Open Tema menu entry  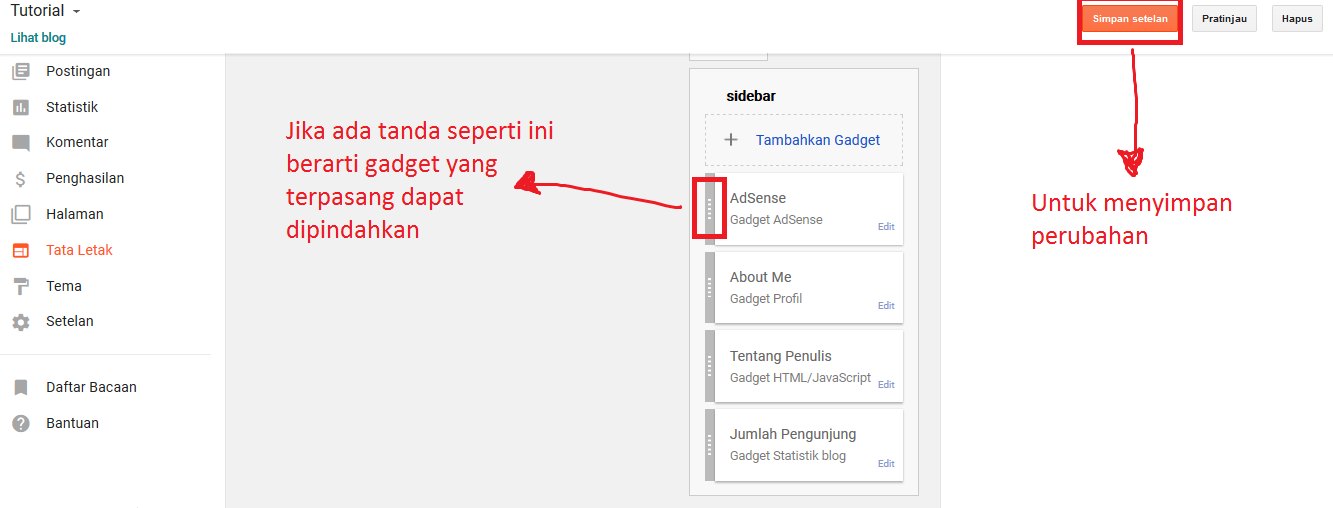pyautogui.click(x=64, y=286)
